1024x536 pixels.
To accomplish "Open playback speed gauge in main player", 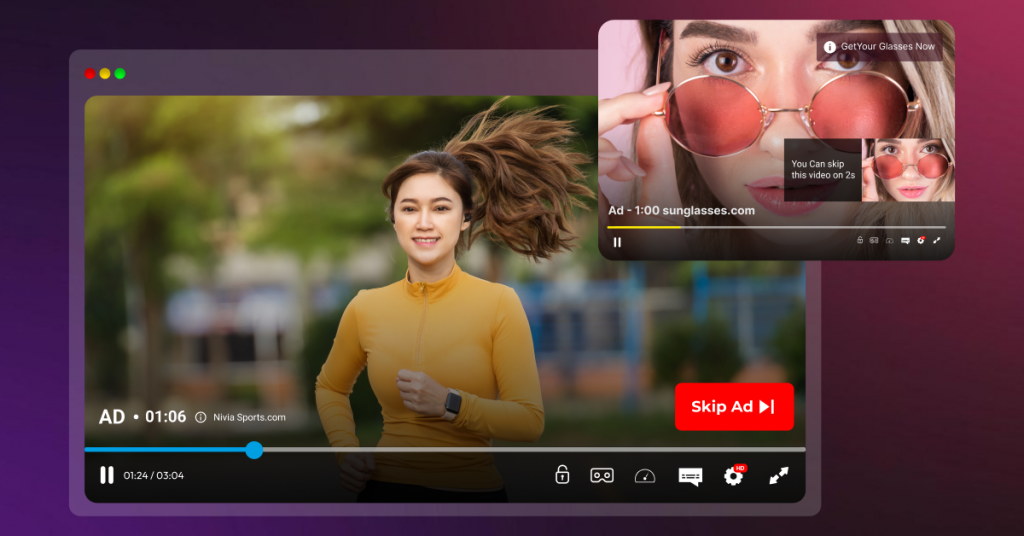I will pyautogui.click(x=645, y=476).
